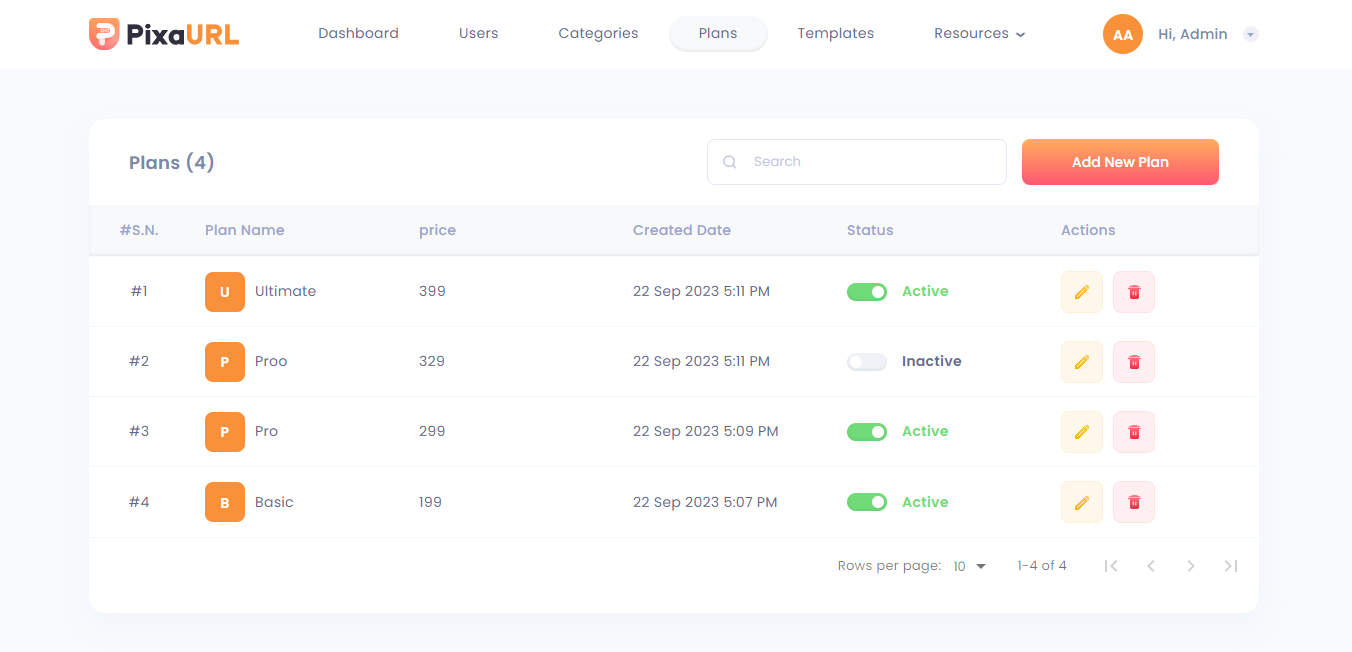
Task: Turn off the Basic plan status toggle
Action: [x=866, y=502]
